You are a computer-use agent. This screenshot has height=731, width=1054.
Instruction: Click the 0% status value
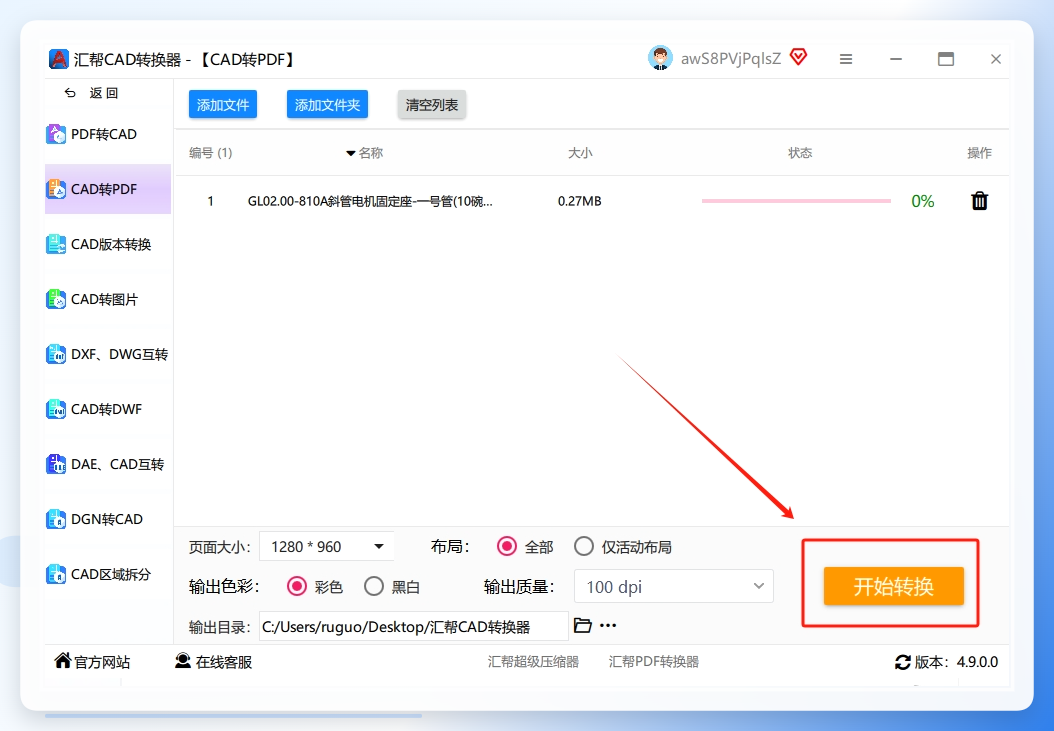point(922,201)
